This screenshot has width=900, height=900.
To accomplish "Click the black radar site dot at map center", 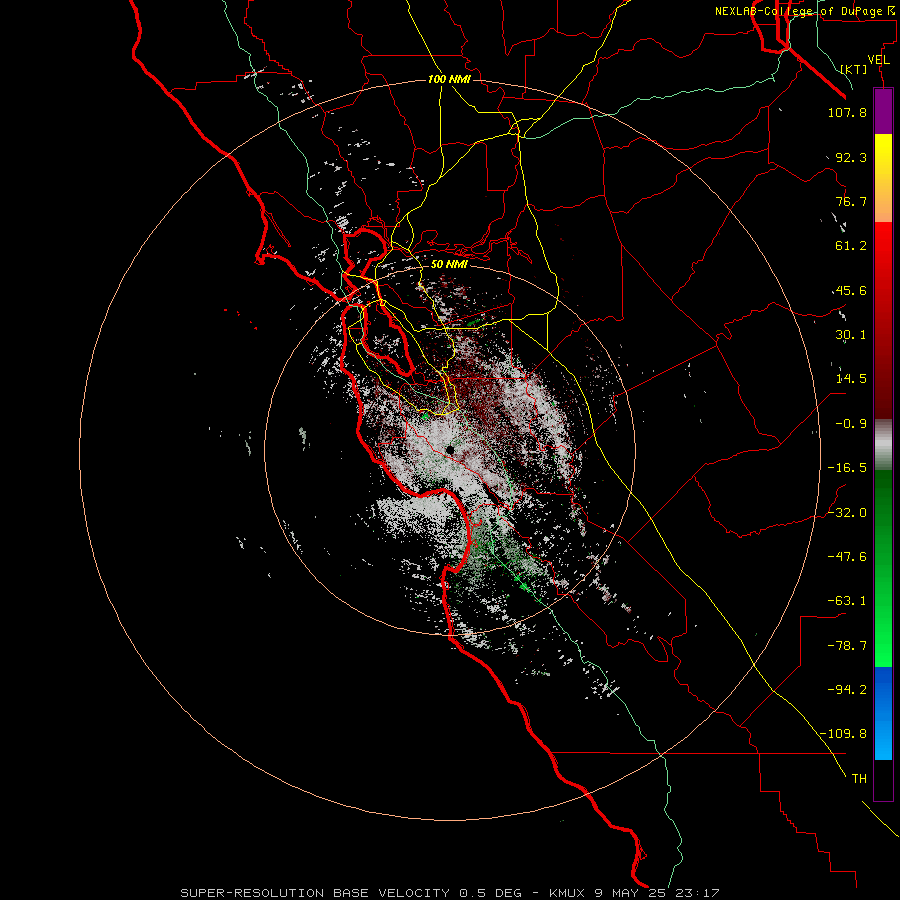I will [450, 450].
